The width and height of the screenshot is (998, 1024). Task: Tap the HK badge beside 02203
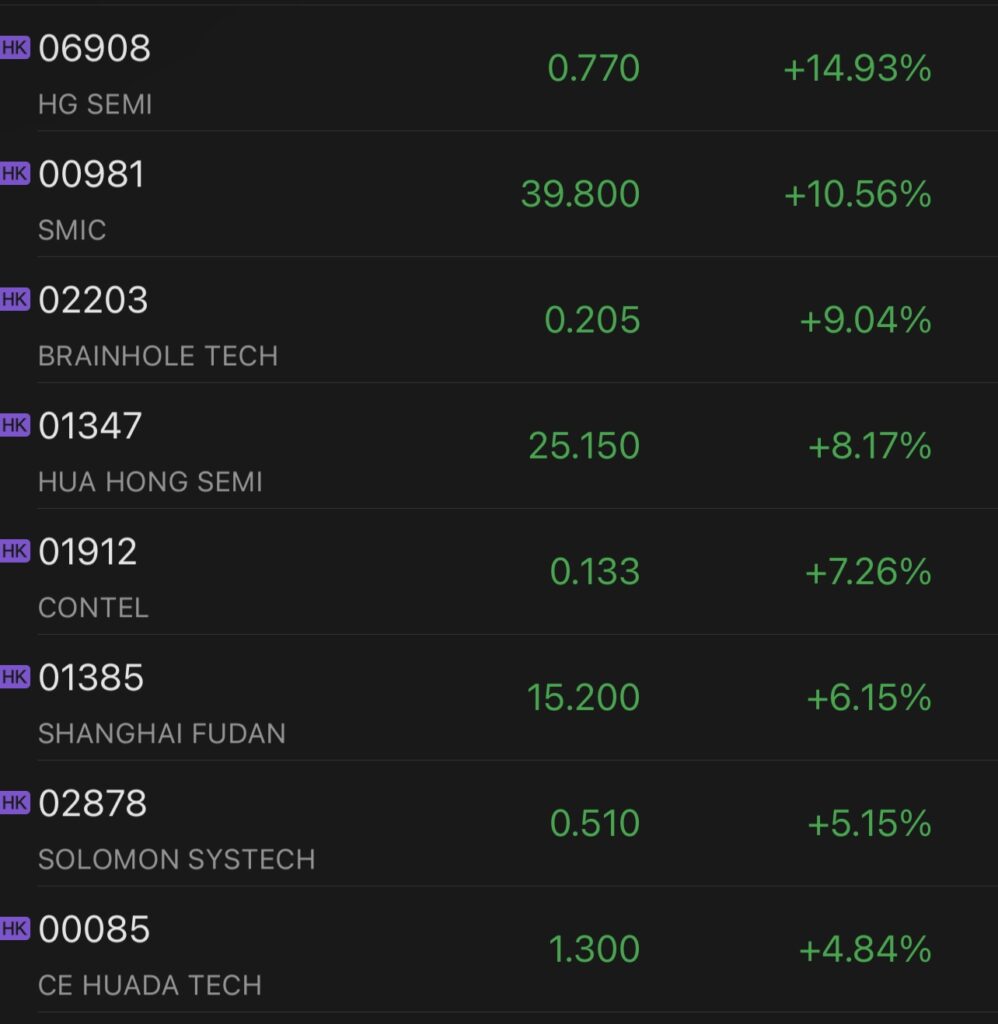(x=15, y=300)
